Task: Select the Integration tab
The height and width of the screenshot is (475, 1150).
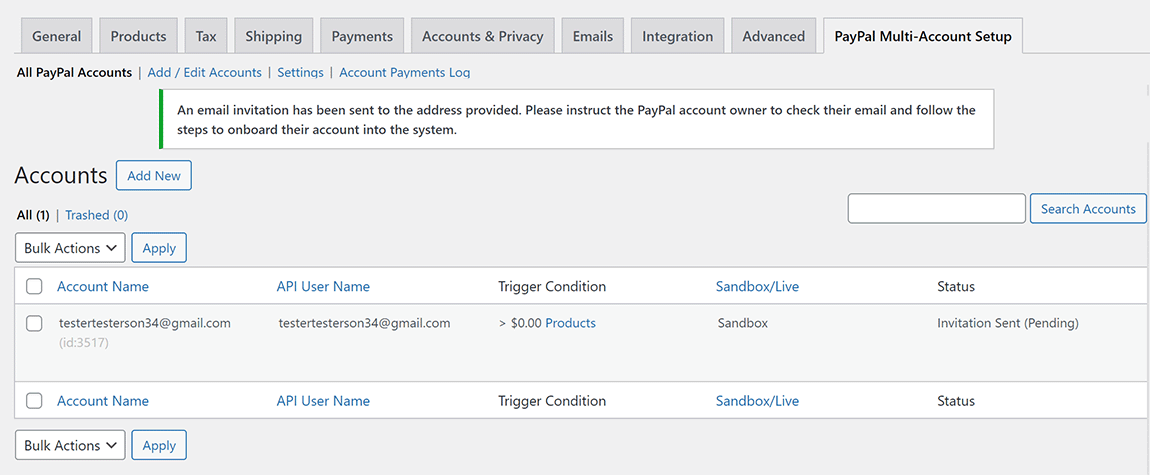Action: pos(678,36)
